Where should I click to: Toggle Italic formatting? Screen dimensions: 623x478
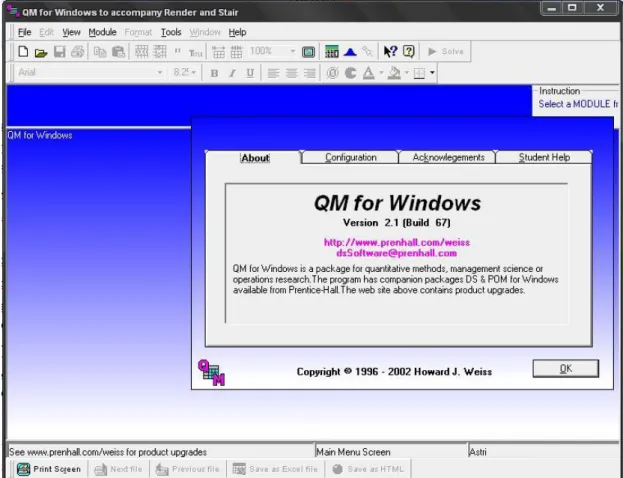tap(232, 73)
